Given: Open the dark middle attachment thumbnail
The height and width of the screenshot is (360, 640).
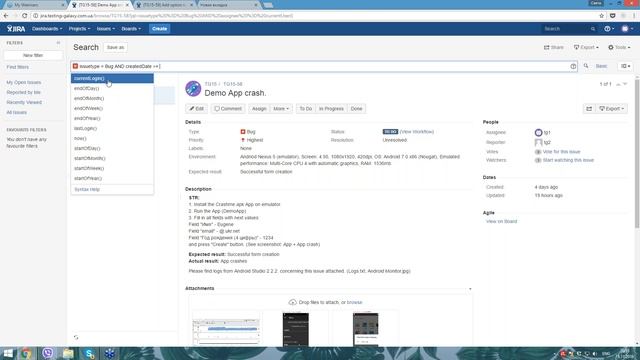Looking at the screenshot, I should point(296,329).
